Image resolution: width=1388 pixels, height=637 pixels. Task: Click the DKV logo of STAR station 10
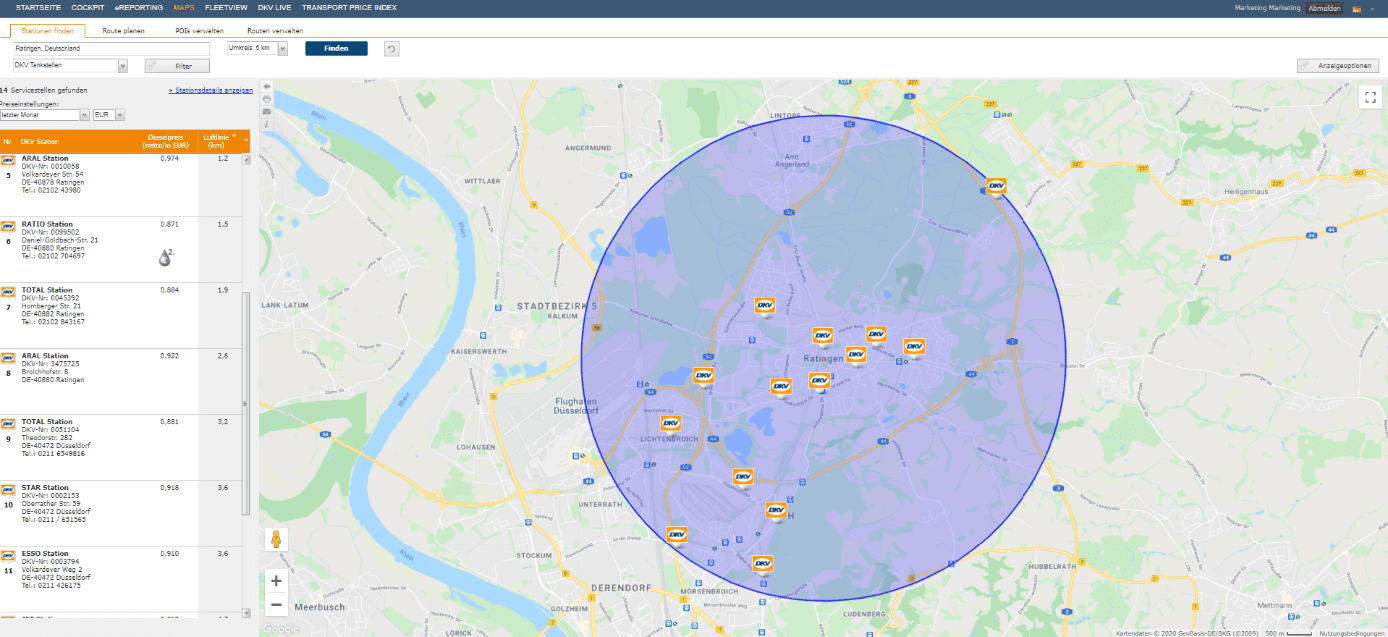click(x=7, y=490)
